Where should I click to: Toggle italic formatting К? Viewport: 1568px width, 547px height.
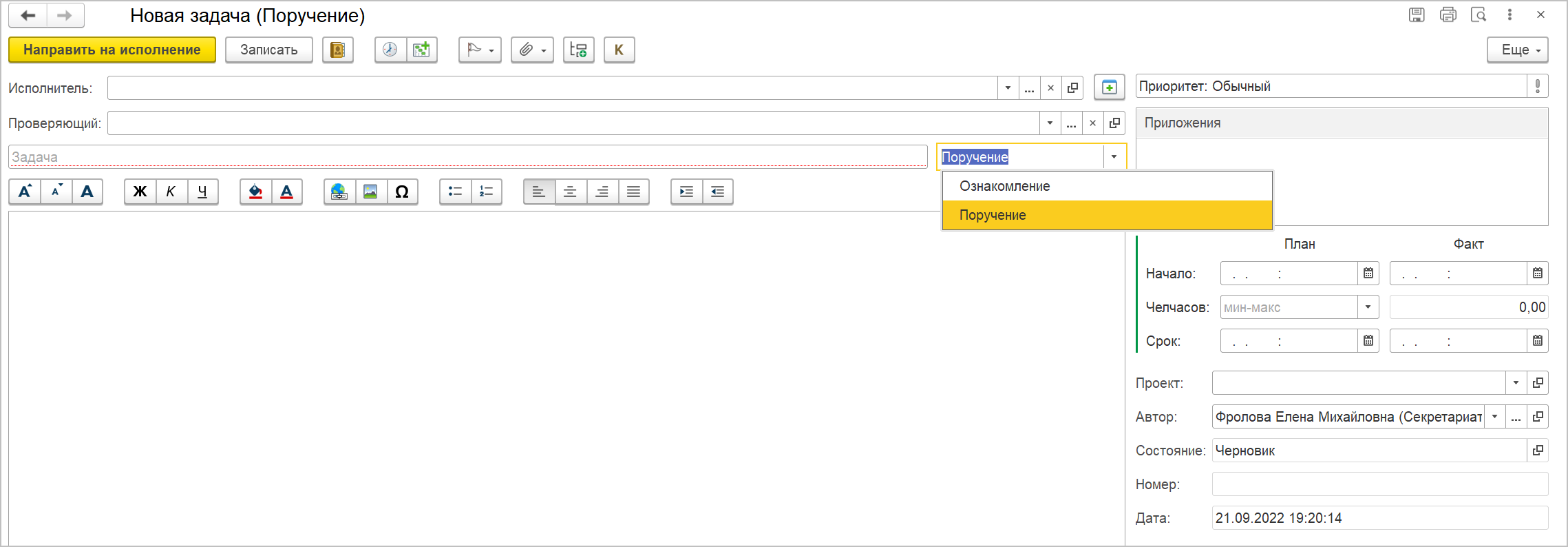point(171,191)
